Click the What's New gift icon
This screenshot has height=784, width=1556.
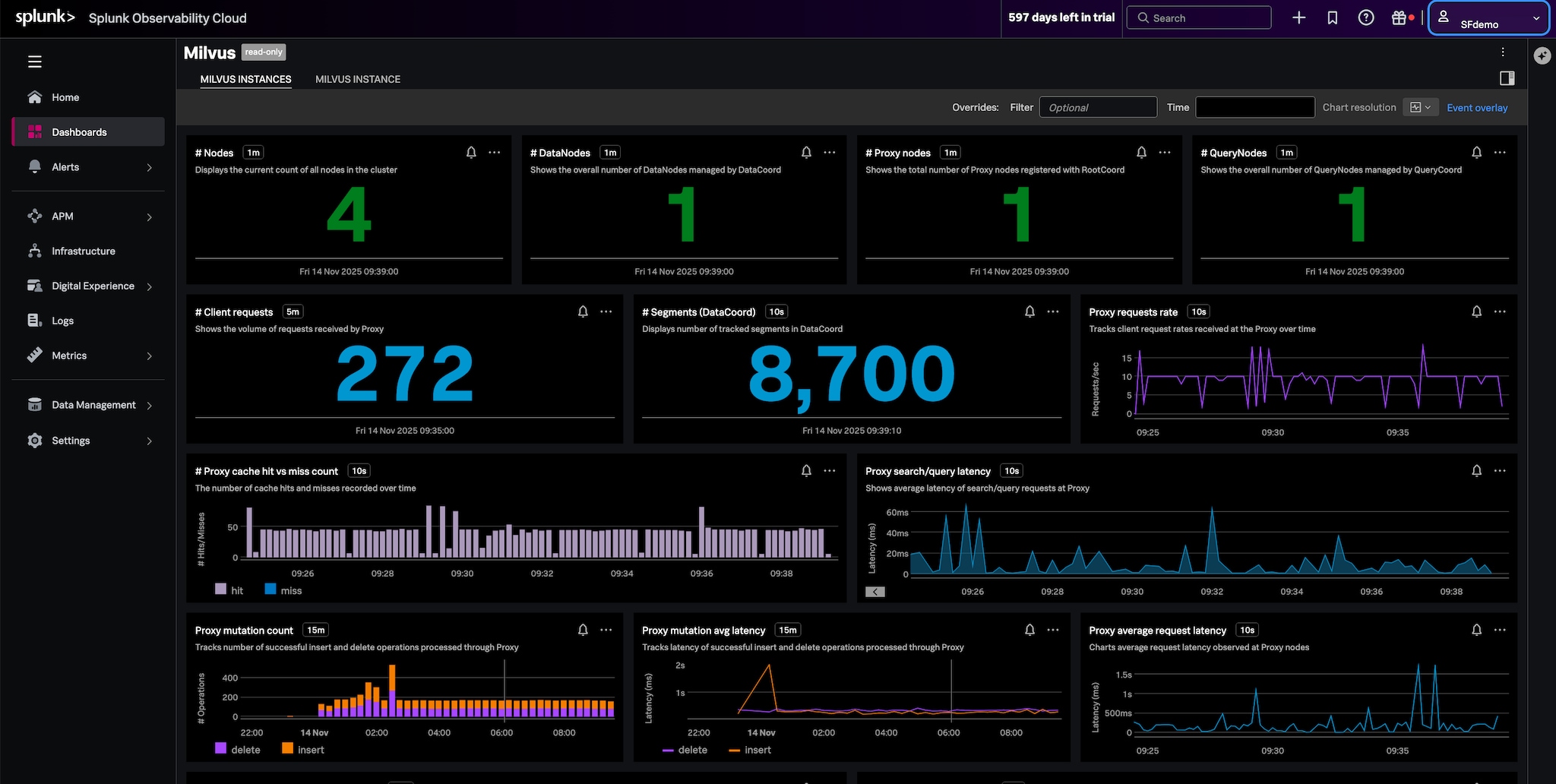tap(1399, 17)
